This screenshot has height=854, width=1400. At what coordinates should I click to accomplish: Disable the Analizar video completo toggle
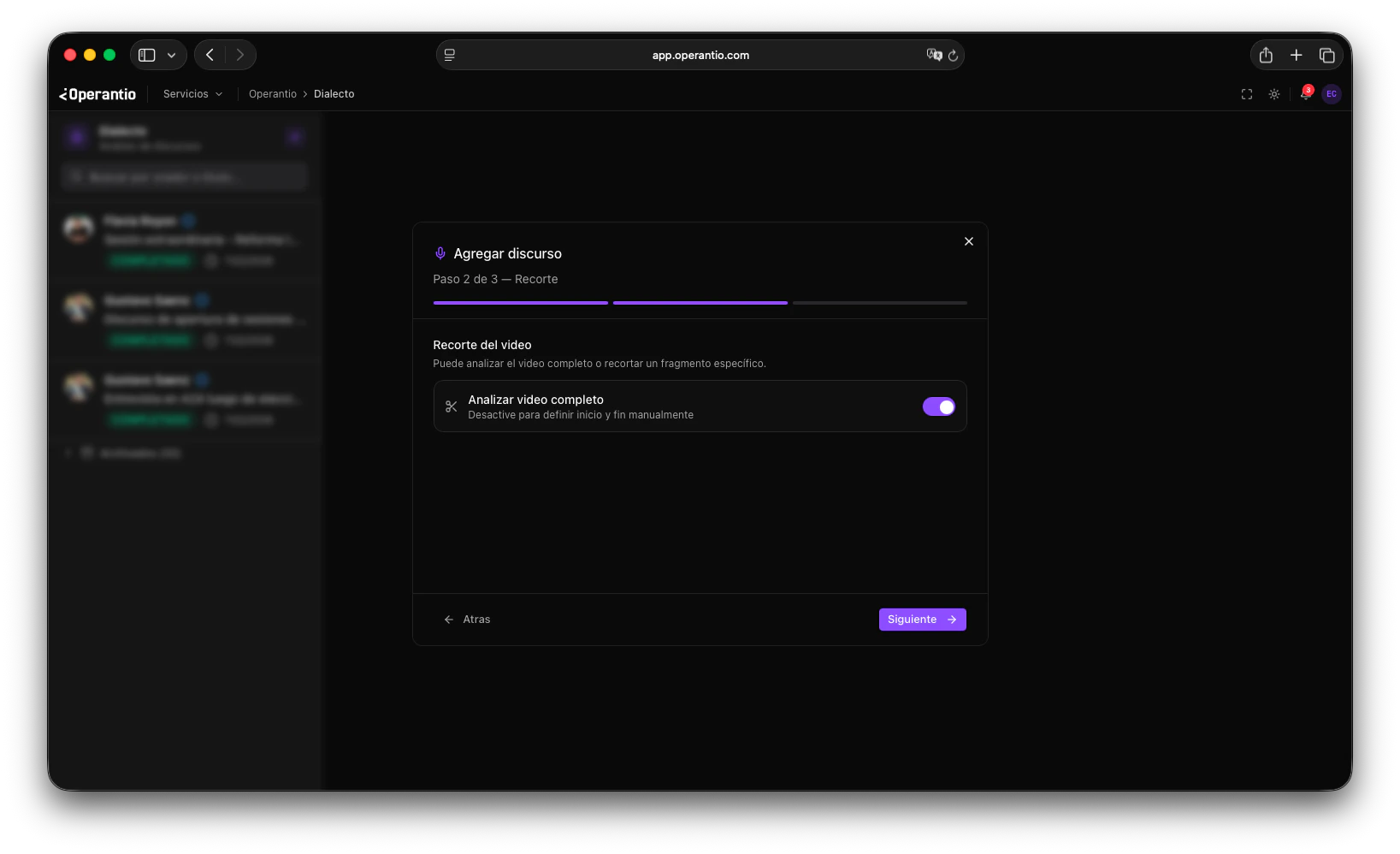pyautogui.click(x=938, y=406)
